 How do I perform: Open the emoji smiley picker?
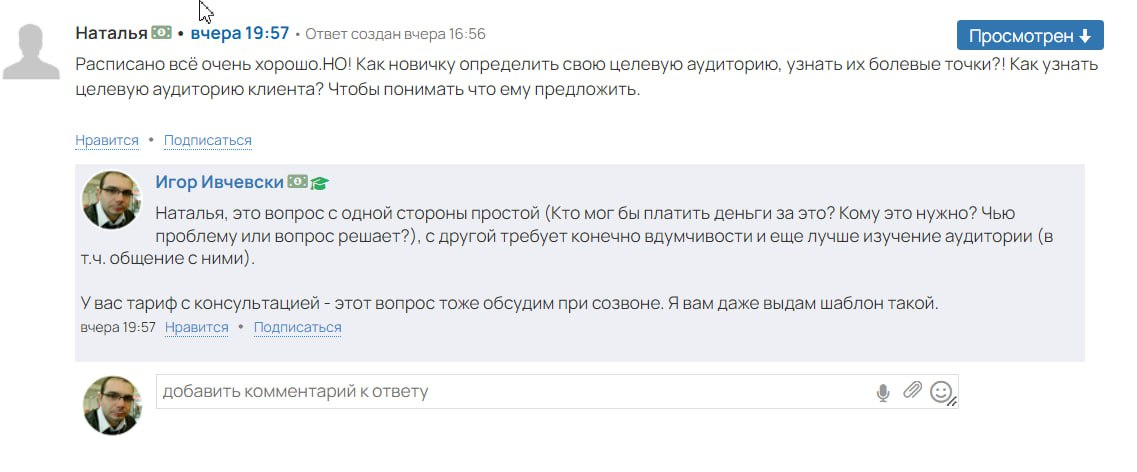940,392
